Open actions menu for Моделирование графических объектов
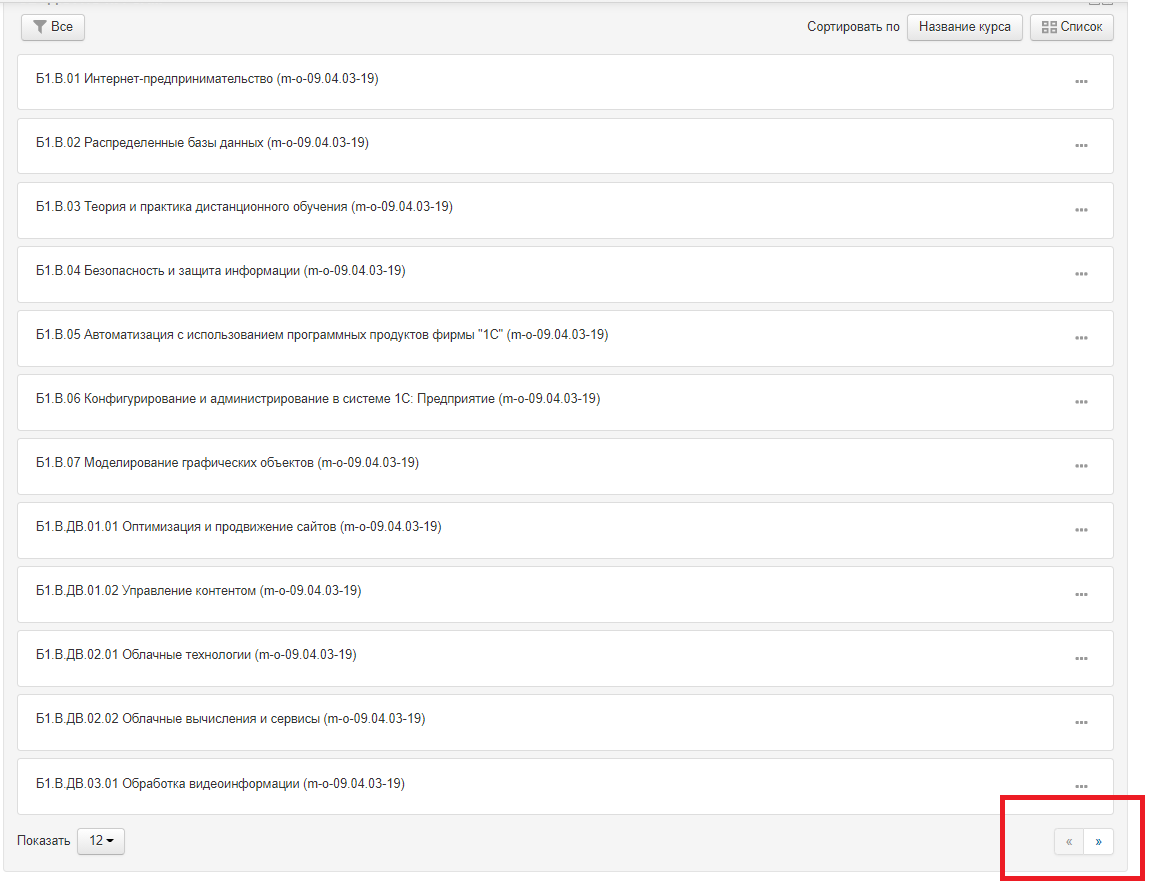The height and width of the screenshot is (885, 1152). [x=1081, y=466]
